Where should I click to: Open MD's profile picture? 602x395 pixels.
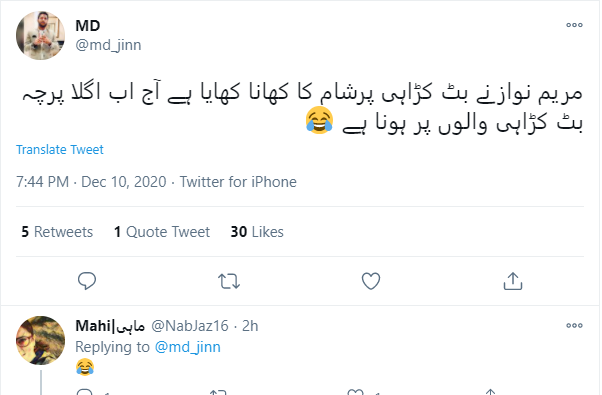(40, 35)
